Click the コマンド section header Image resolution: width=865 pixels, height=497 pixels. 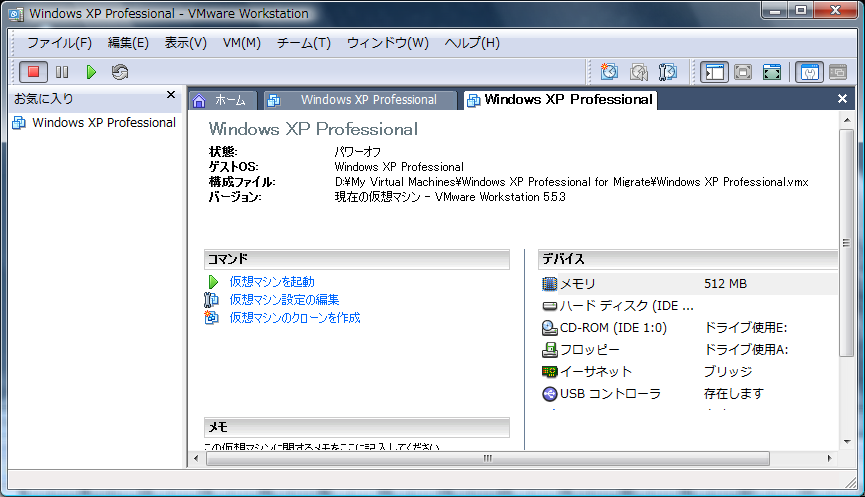point(356,259)
